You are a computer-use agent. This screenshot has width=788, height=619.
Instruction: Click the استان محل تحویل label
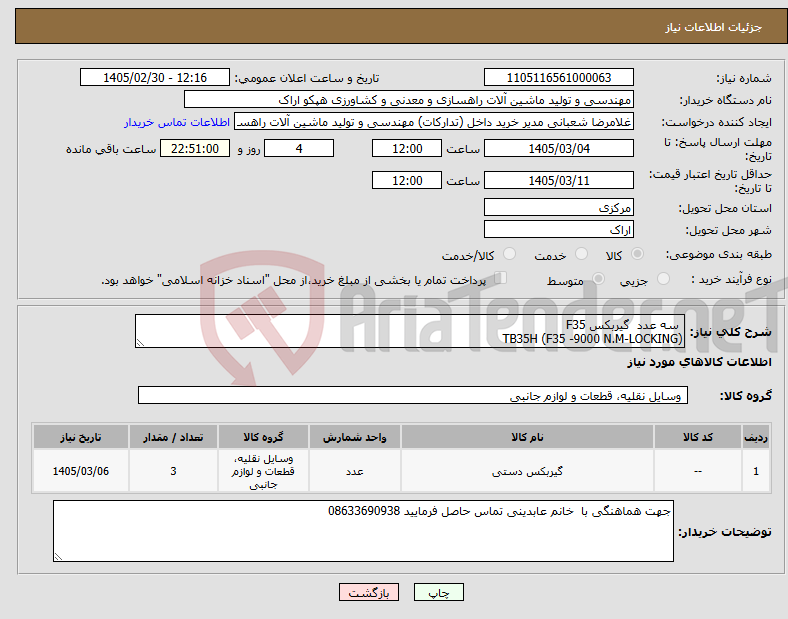pyautogui.click(x=725, y=208)
